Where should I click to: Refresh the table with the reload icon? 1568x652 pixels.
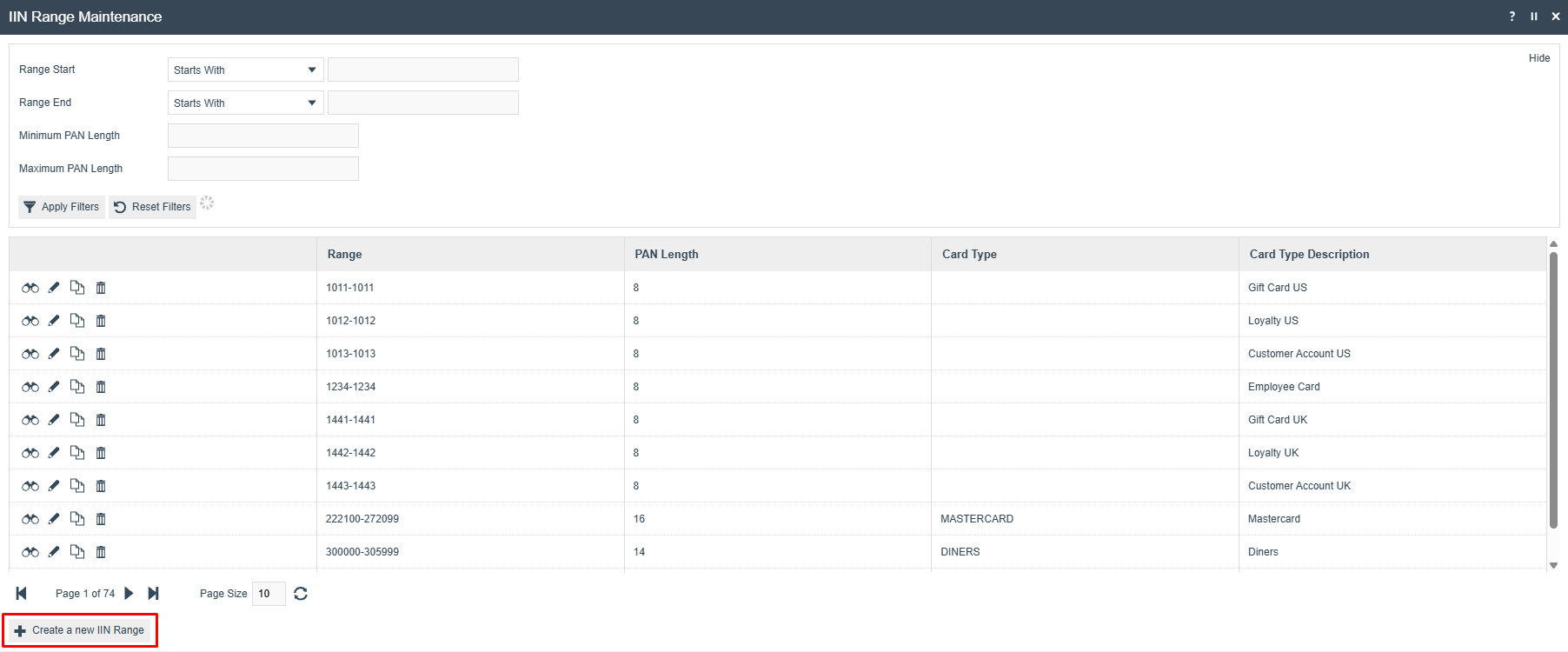[301, 594]
